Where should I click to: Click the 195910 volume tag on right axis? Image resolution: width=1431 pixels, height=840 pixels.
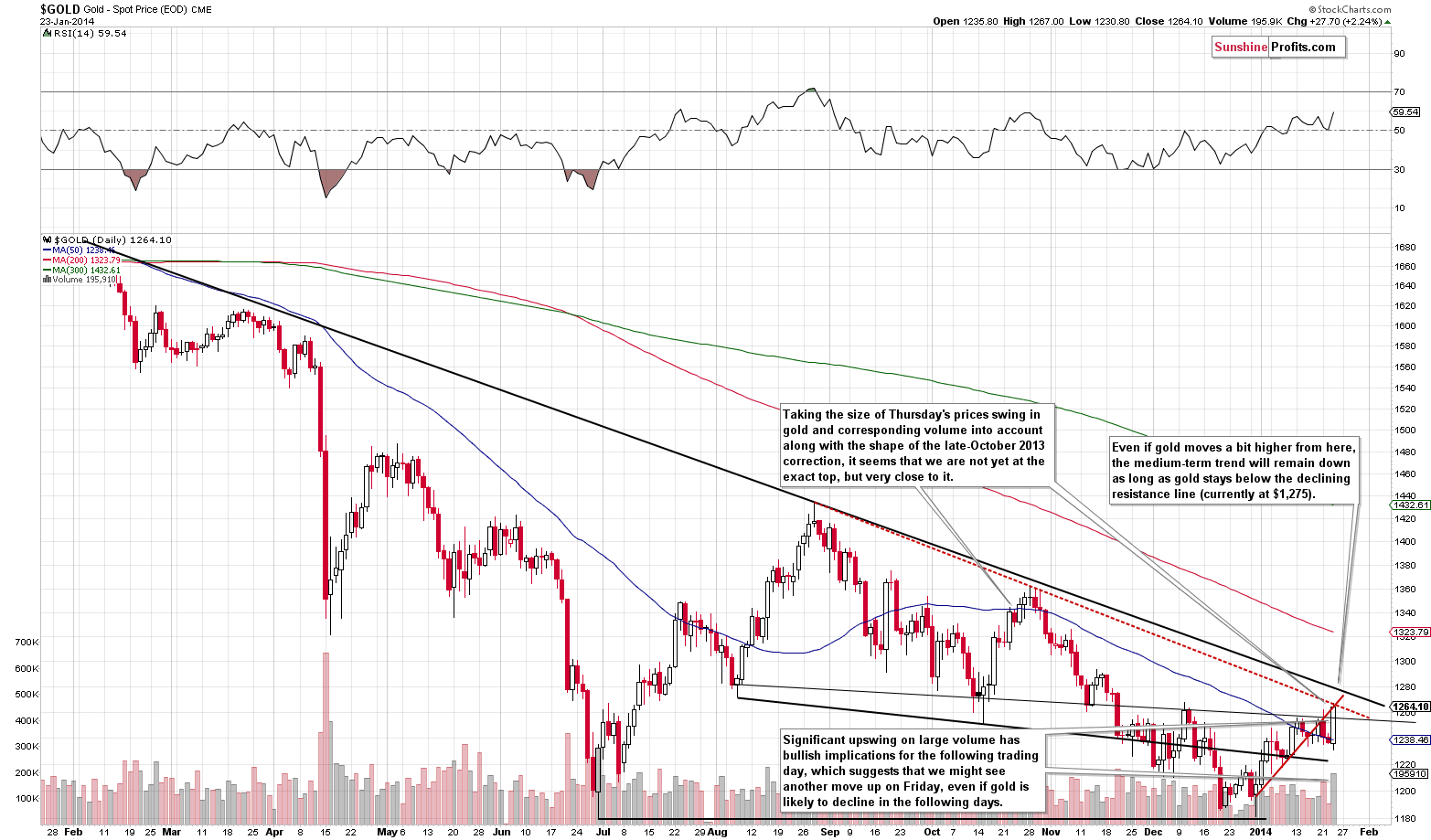click(x=1408, y=773)
